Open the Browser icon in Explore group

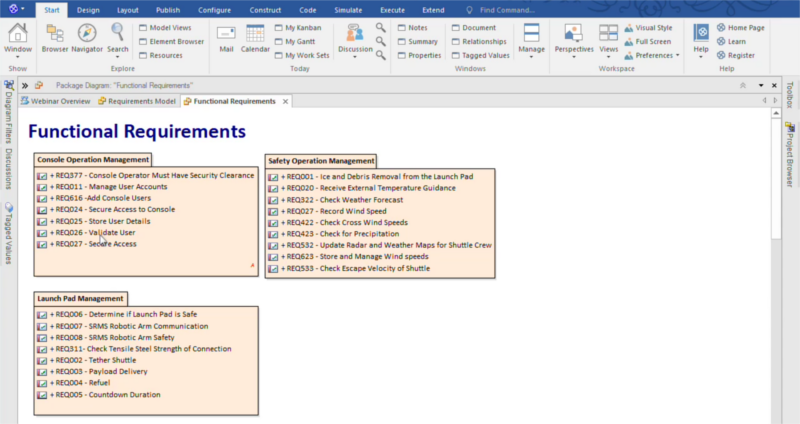55,35
